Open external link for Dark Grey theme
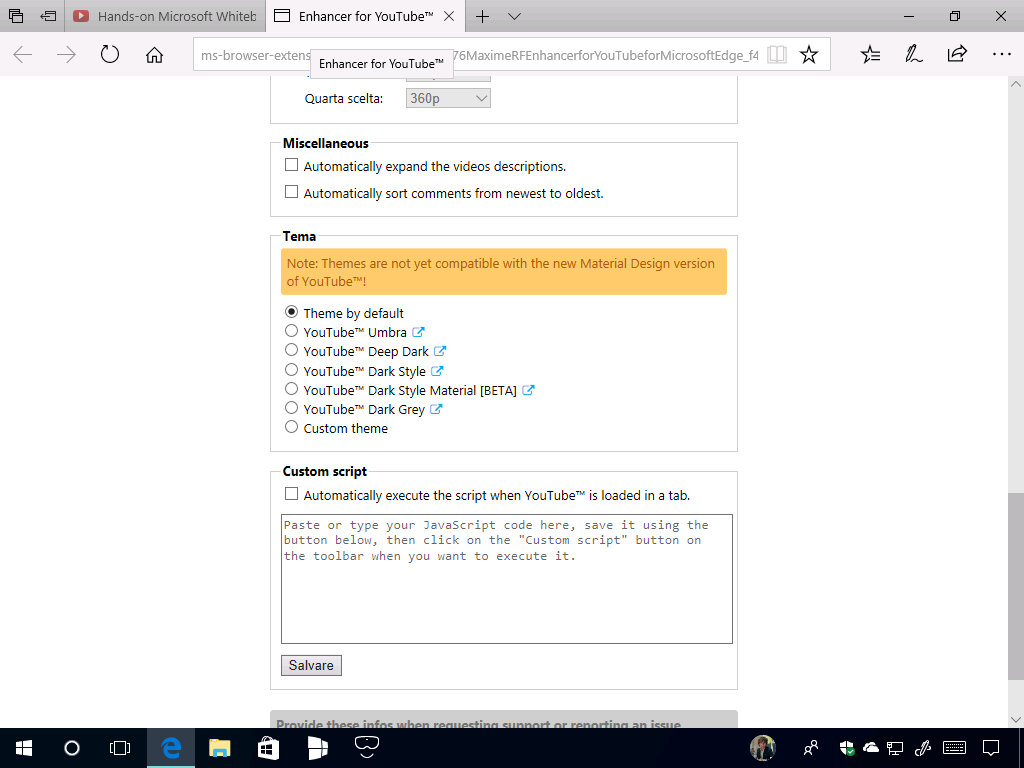Viewport: 1024px width, 768px height. click(x=436, y=409)
